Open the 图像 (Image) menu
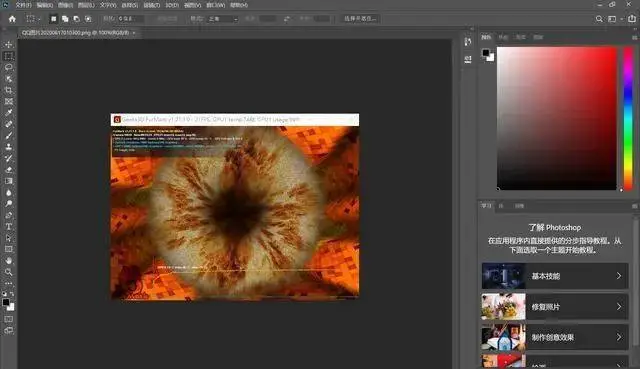This screenshot has width=640, height=369. pyautogui.click(x=66, y=5)
